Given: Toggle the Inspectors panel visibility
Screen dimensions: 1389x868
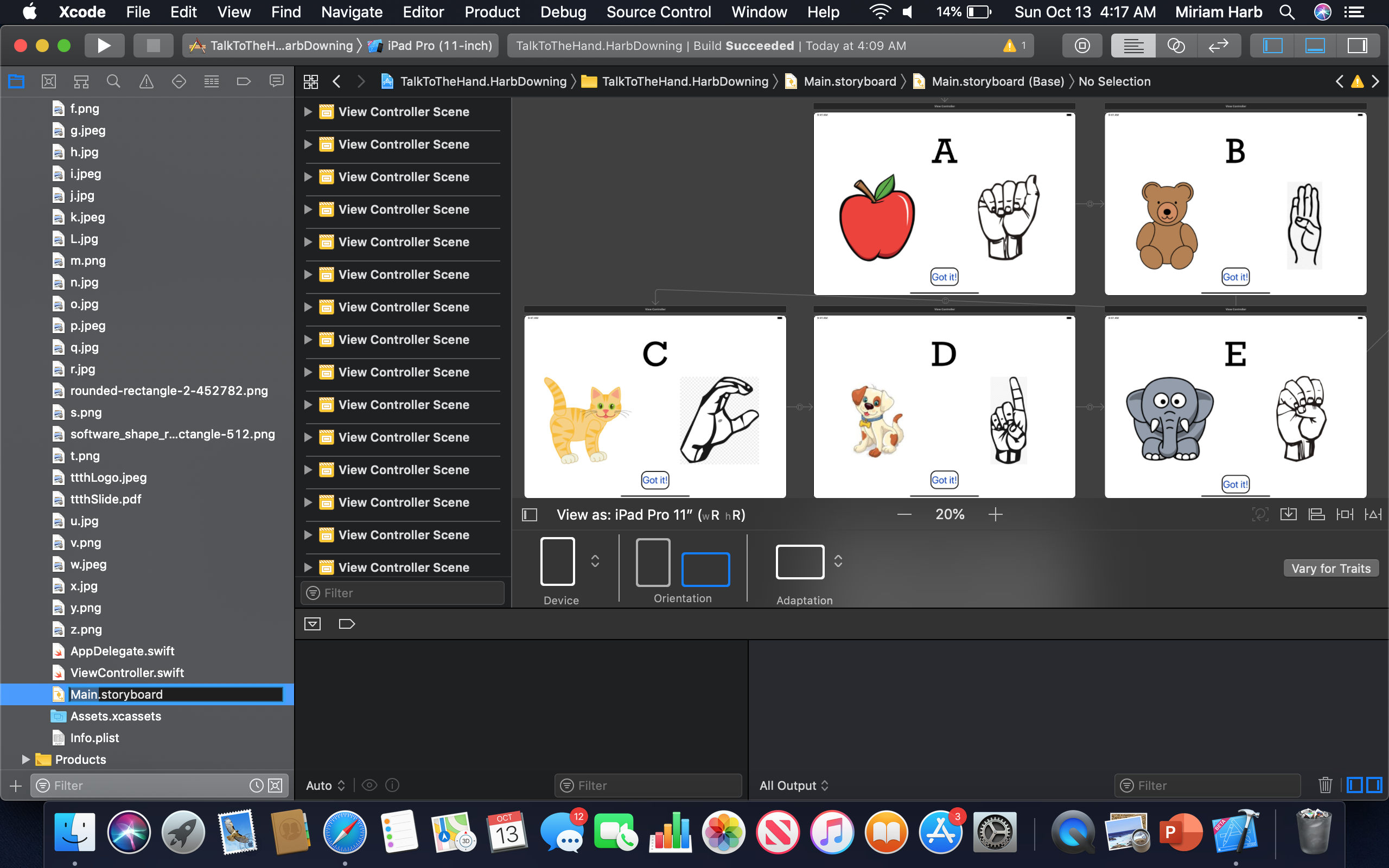Looking at the screenshot, I should (x=1357, y=46).
